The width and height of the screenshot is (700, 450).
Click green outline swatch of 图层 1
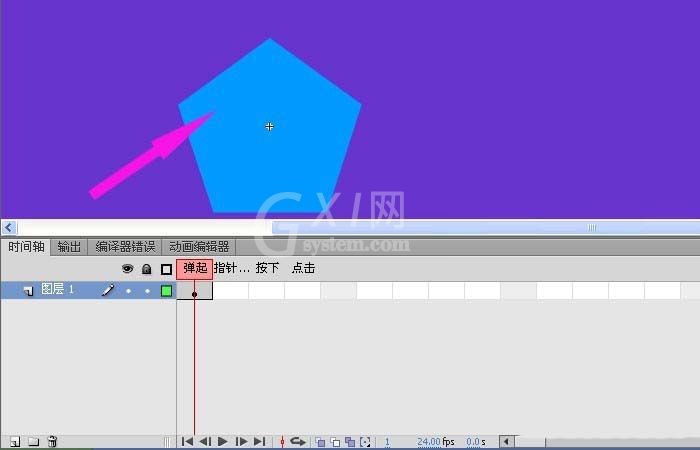click(166, 291)
